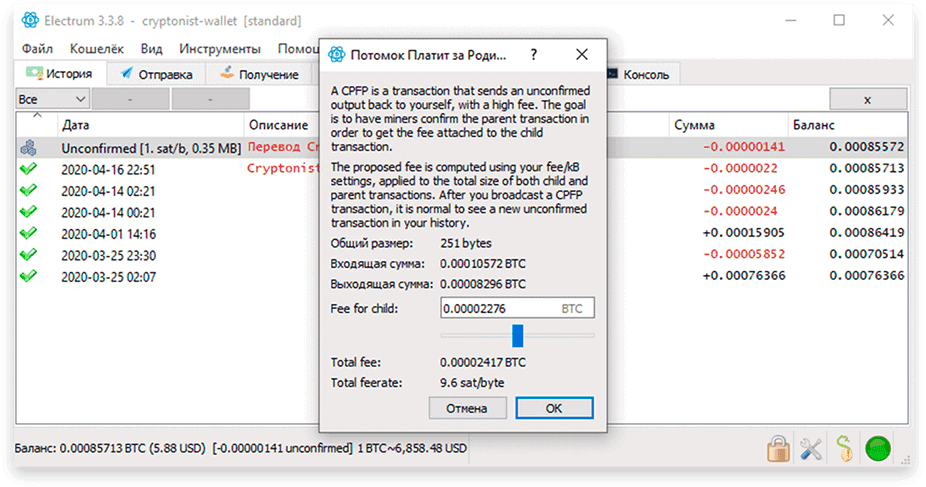Click the green checkmark of 2020-04-16 transaction
Viewport: 926px width, 487px height.
tap(28, 169)
